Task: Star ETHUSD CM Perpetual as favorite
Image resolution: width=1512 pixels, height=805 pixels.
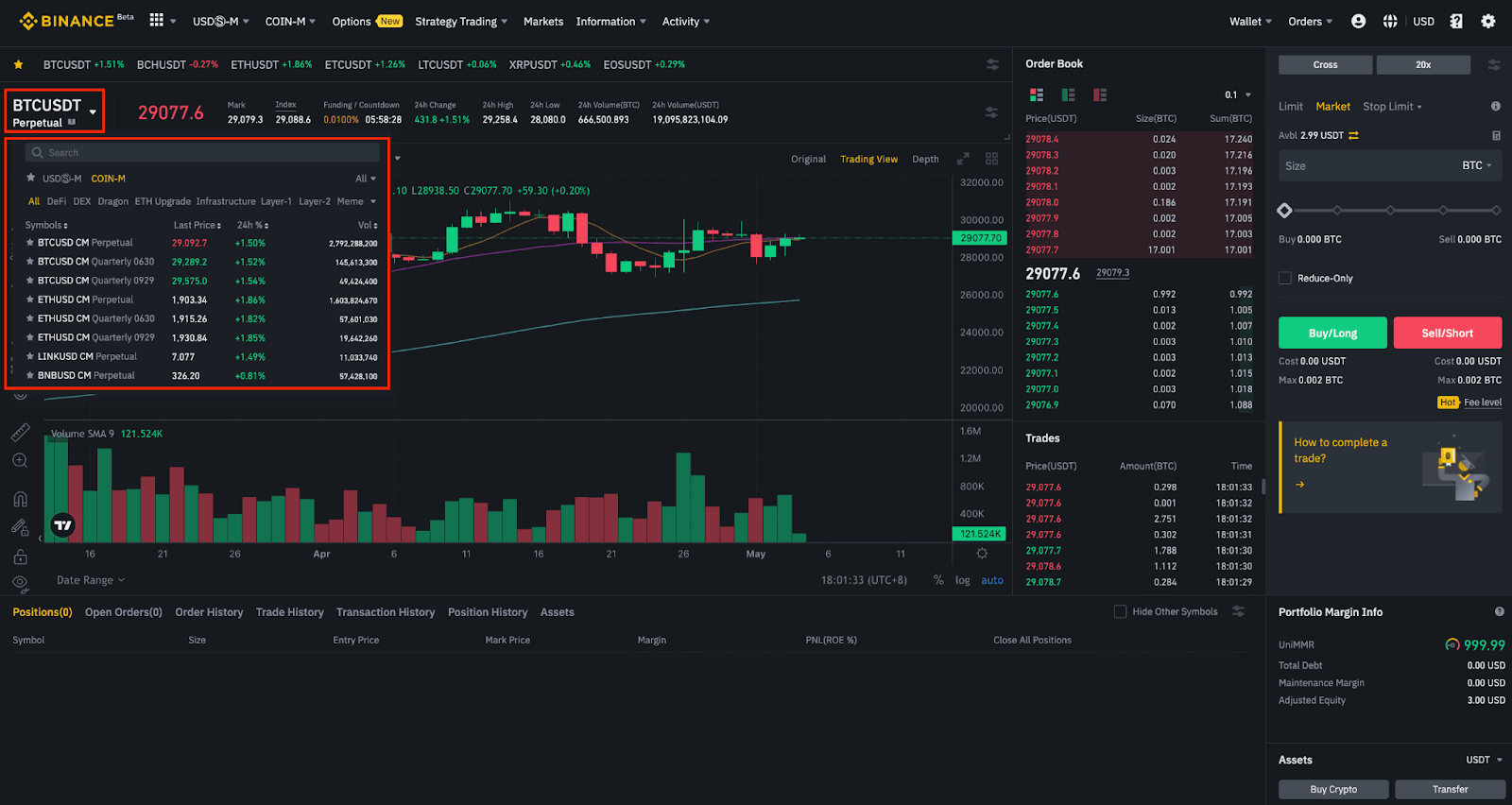Action: point(30,300)
